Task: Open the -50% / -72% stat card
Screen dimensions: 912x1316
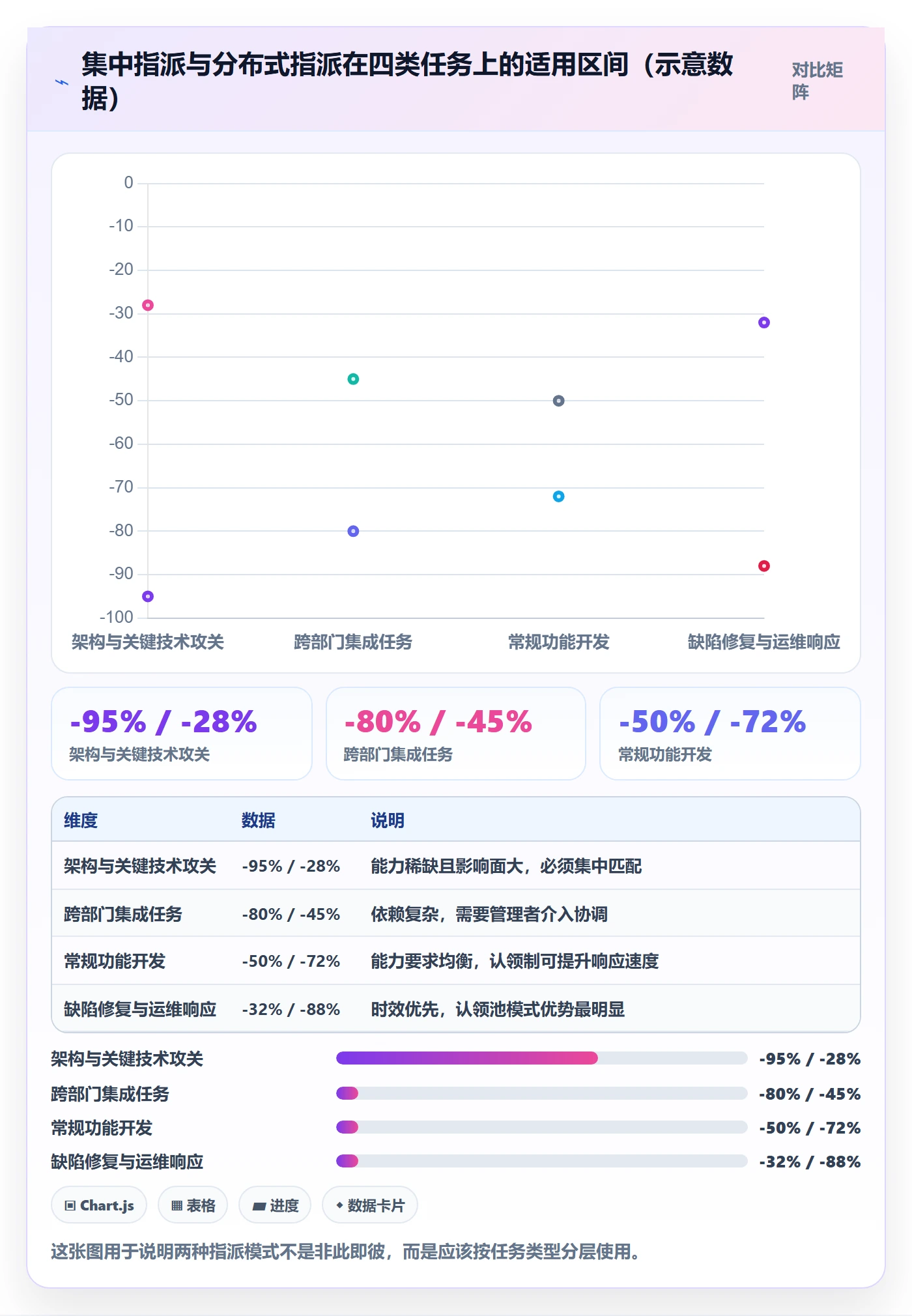Action: point(730,734)
